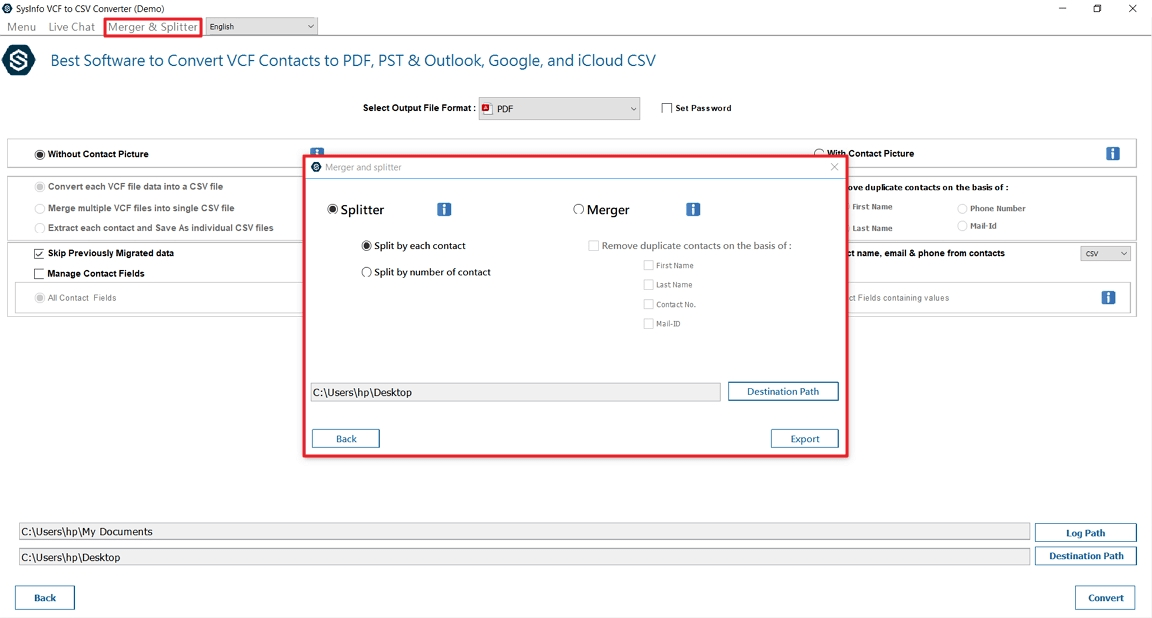Screen dimensions: 1152x618
Task: Select All Contact Fields radio button
Action: tap(40, 298)
